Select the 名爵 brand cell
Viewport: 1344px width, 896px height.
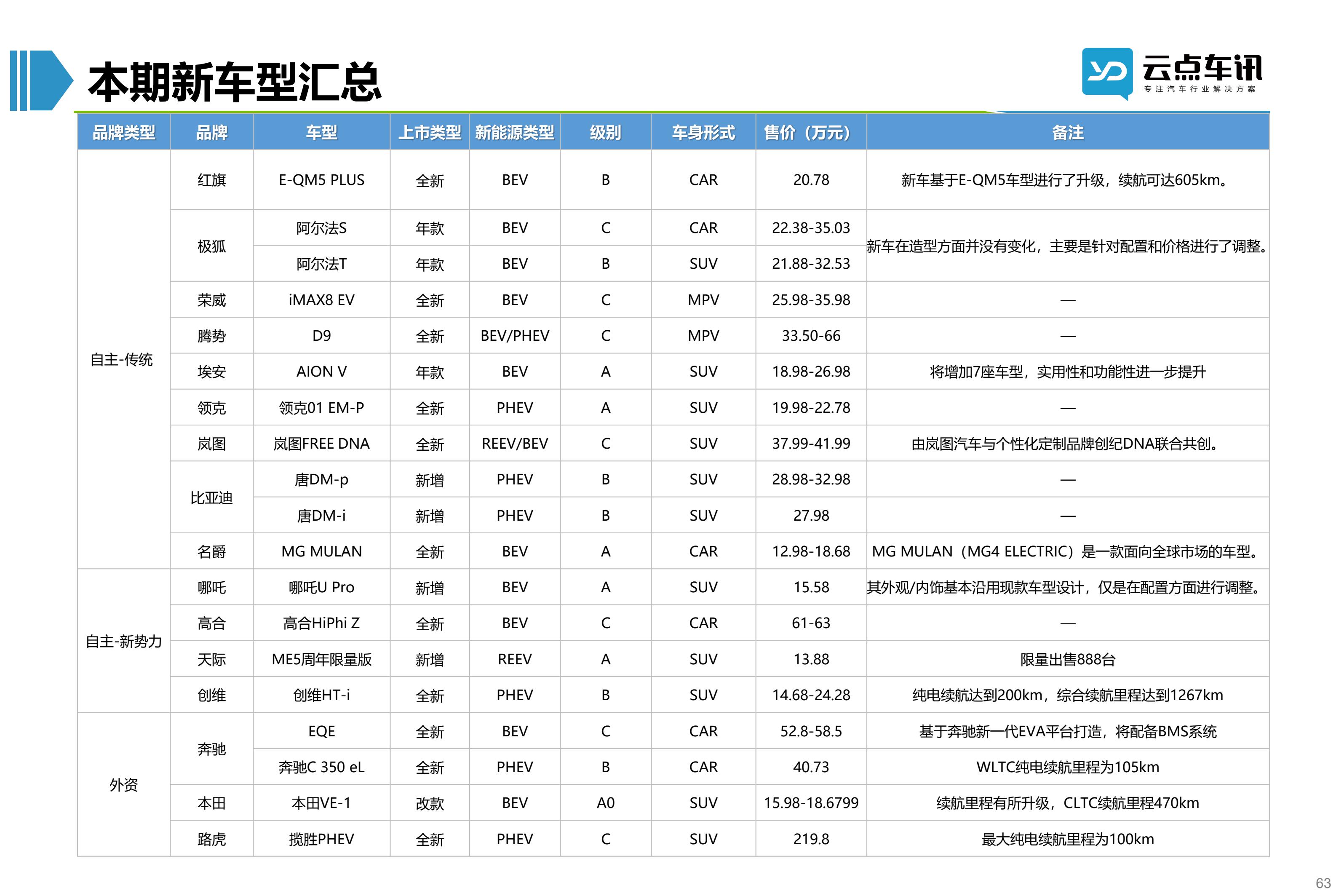[211, 551]
